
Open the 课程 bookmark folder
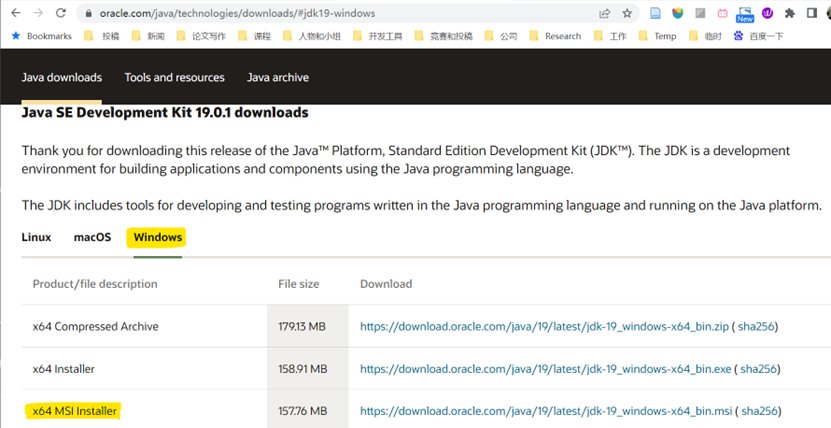pos(254,36)
